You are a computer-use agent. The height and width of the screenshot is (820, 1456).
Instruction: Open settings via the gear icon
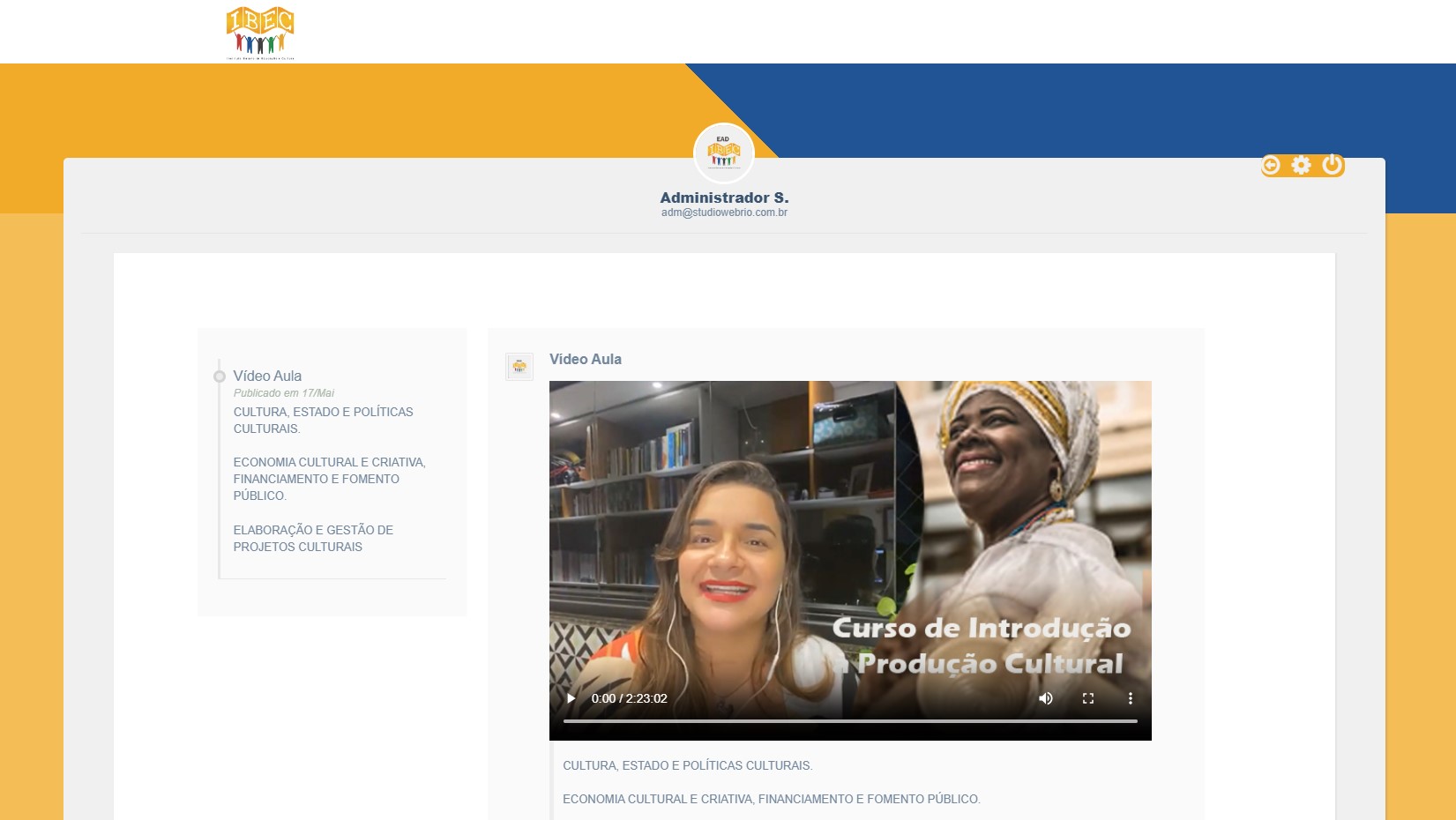(1301, 165)
